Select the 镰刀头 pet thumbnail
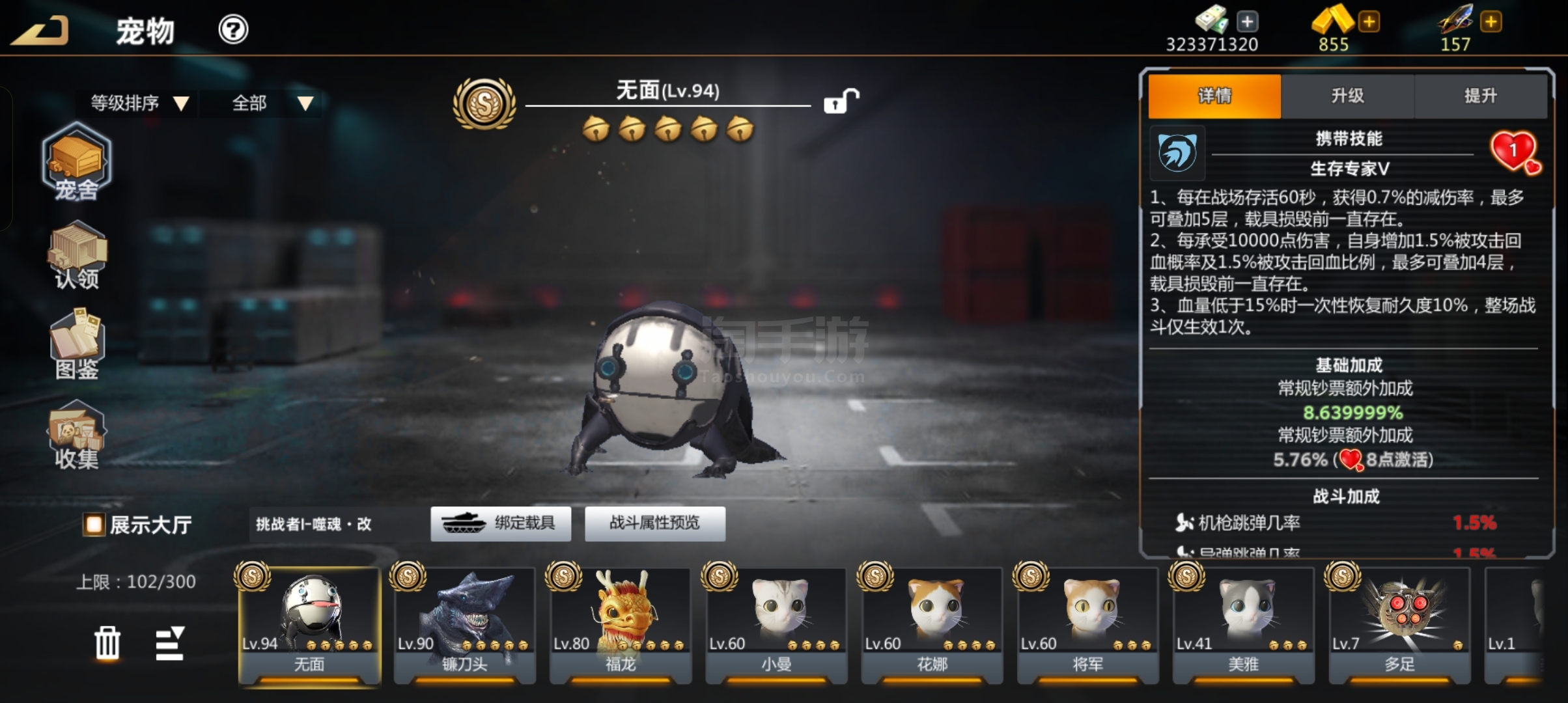 pyautogui.click(x=465, y=624)
